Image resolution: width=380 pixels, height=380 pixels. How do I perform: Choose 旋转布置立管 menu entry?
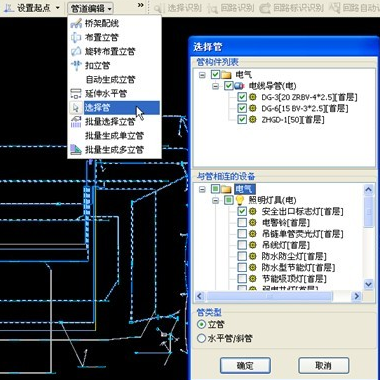pyautogui.click(x=114, y=51)
